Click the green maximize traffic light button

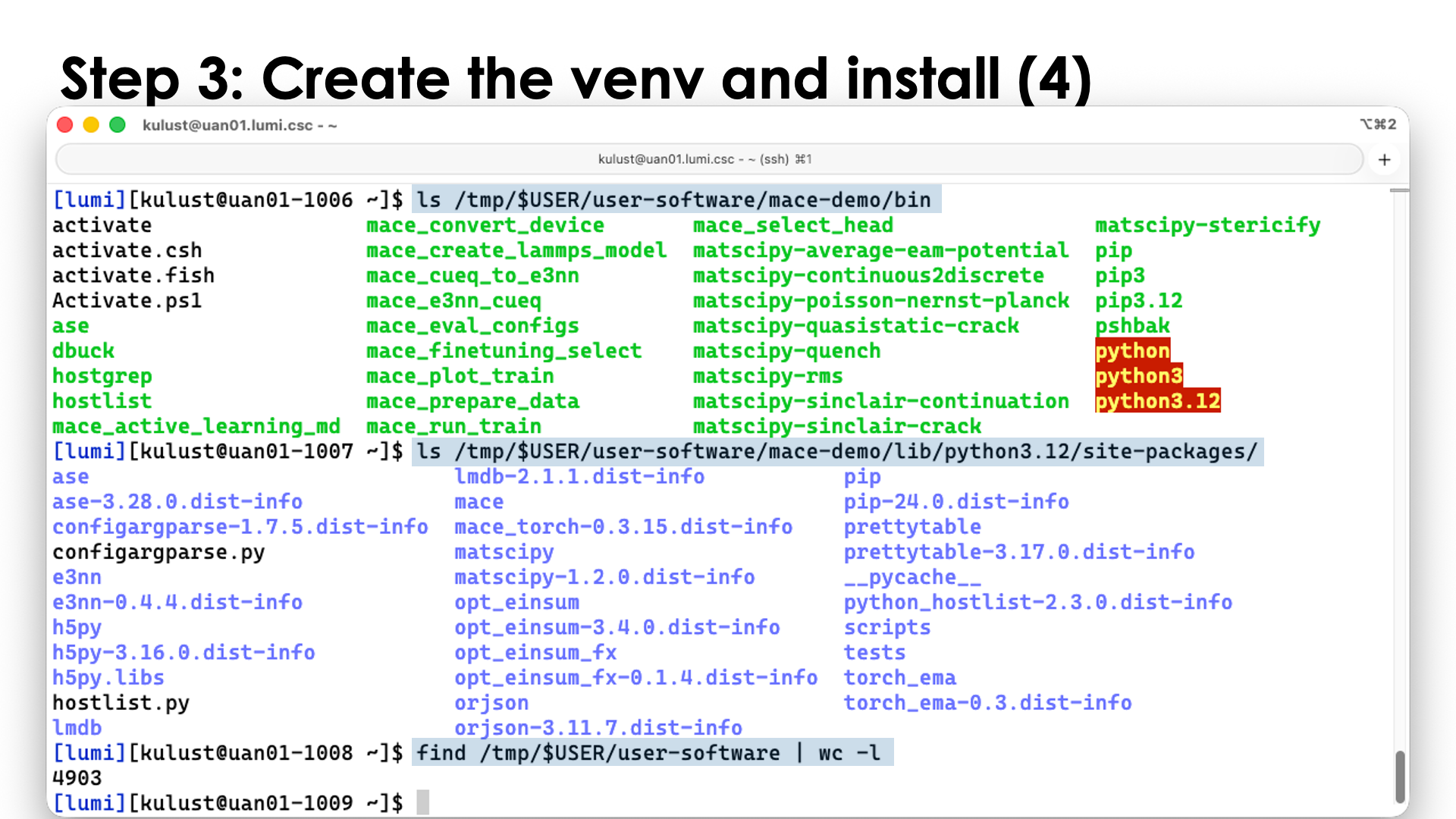click(x=118, y=124)
